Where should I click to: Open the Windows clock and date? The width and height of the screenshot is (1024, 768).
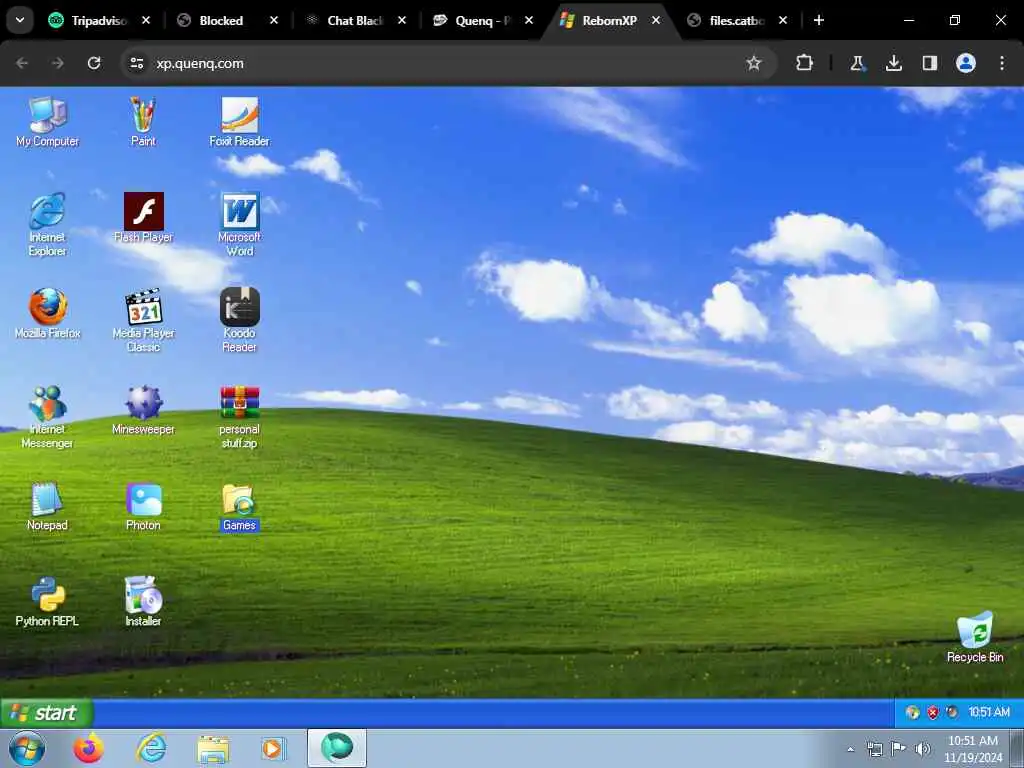(973, 749)
